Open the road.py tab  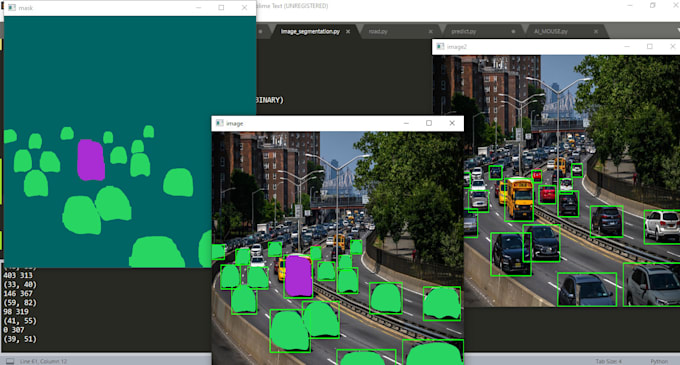(378, 32)
